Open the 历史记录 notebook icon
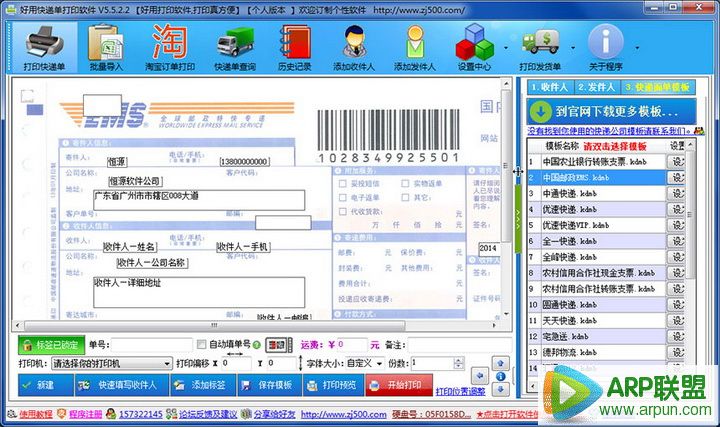Screen dimensions: 720x427 pyautogui.click(x=295, y=45)
